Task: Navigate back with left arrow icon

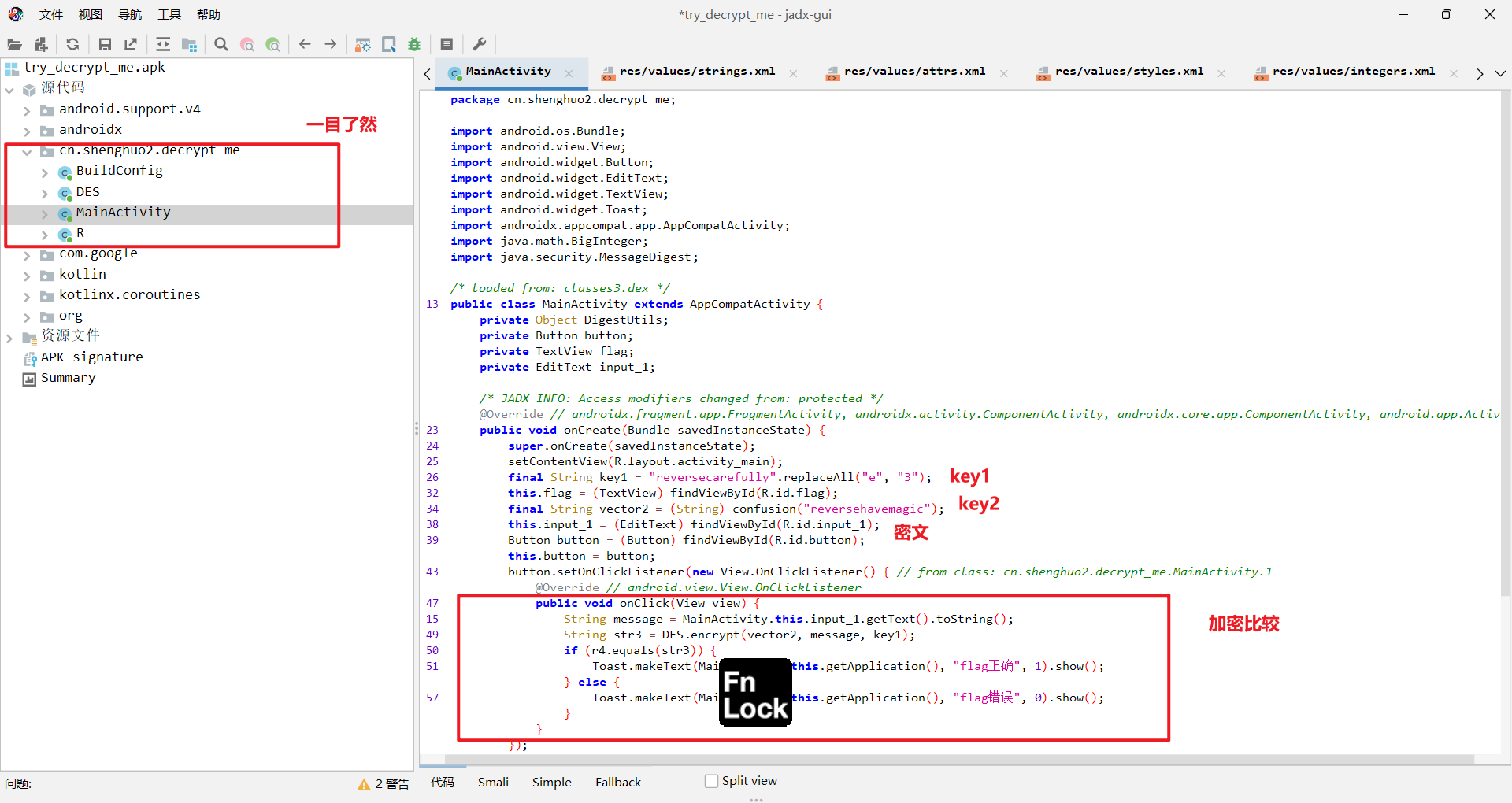Action: pyautogui.click(x=305, y=44)
